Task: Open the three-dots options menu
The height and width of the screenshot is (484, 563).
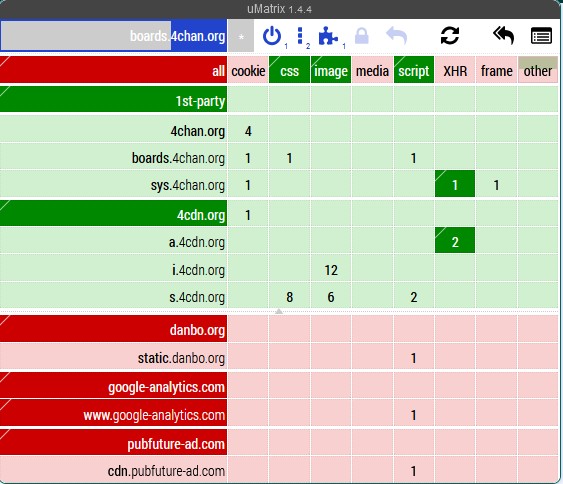Action: 300,36
